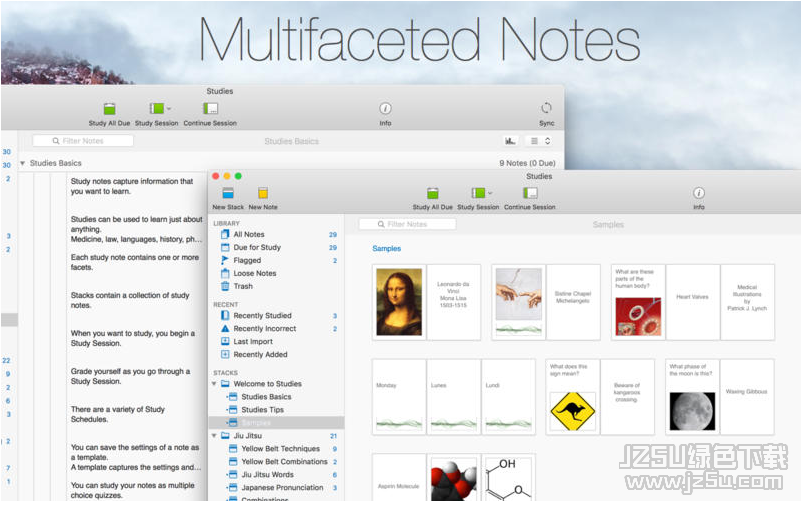Open Medical Illustrations Patrick Lynch card
The image size is (801, 508).
point(747,303)
